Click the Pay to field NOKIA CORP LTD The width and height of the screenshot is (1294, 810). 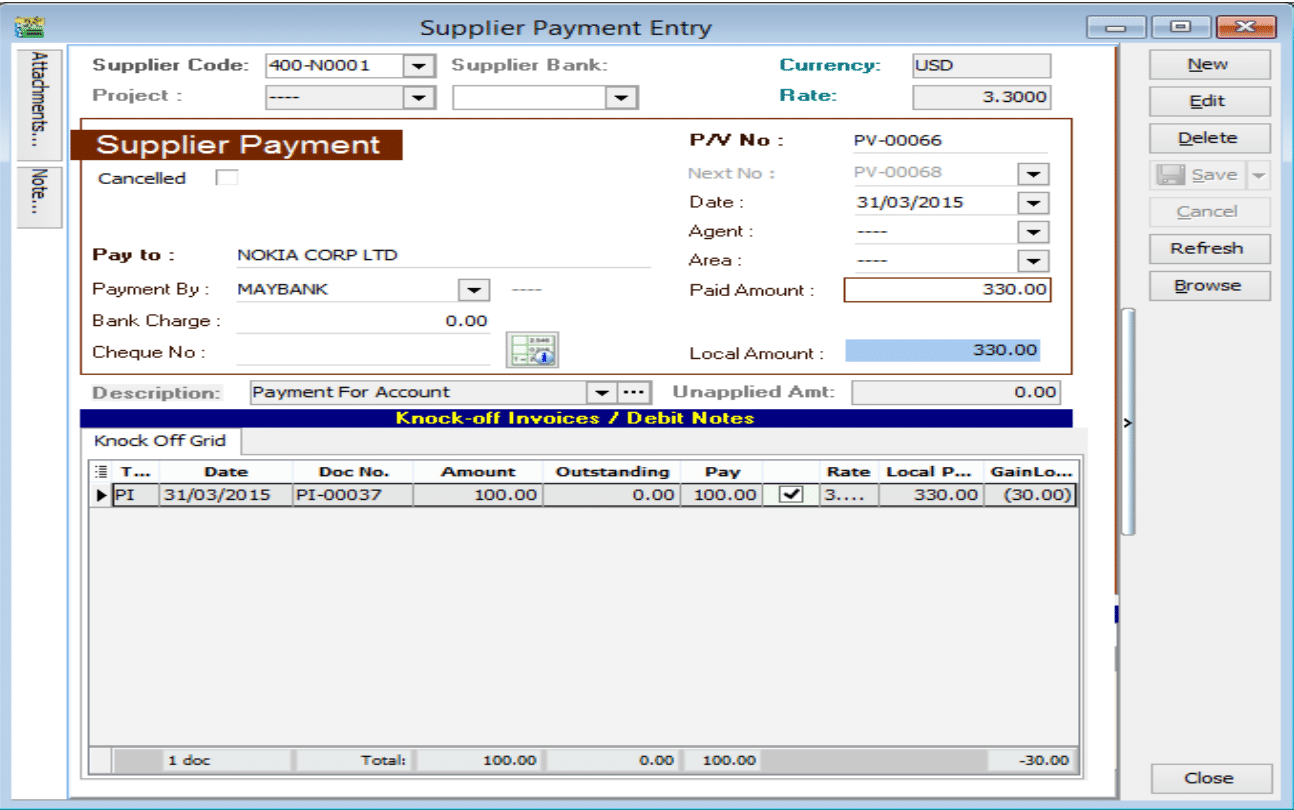coord(443,256)
